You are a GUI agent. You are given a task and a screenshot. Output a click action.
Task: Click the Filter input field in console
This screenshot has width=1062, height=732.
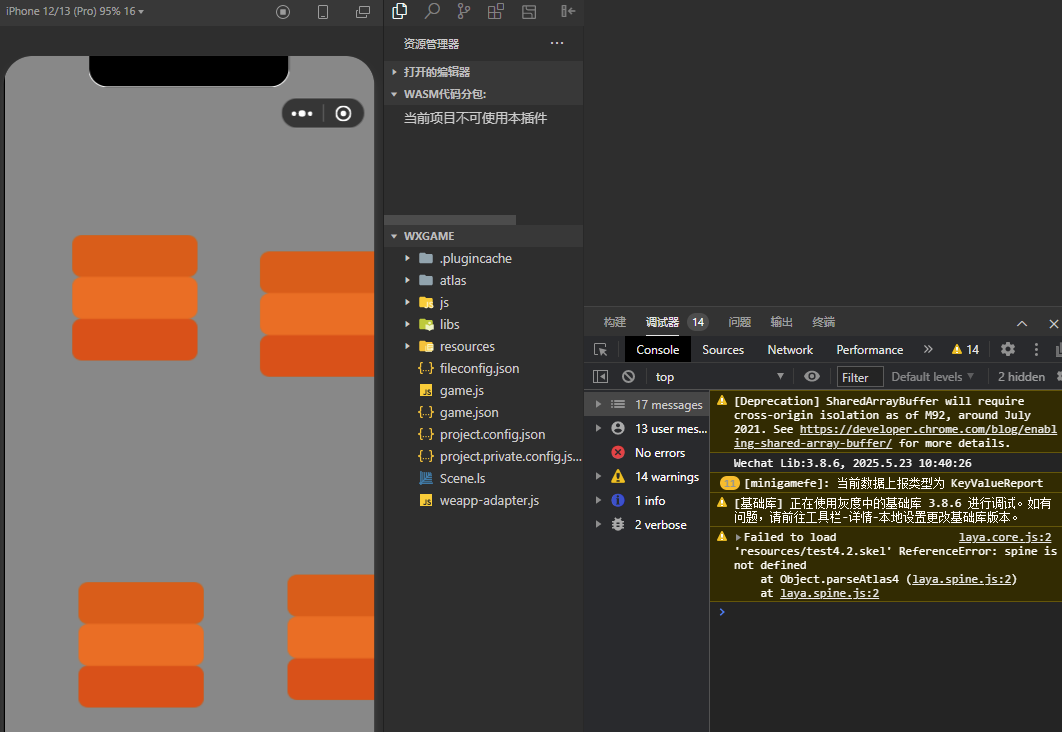pos(861,377)
